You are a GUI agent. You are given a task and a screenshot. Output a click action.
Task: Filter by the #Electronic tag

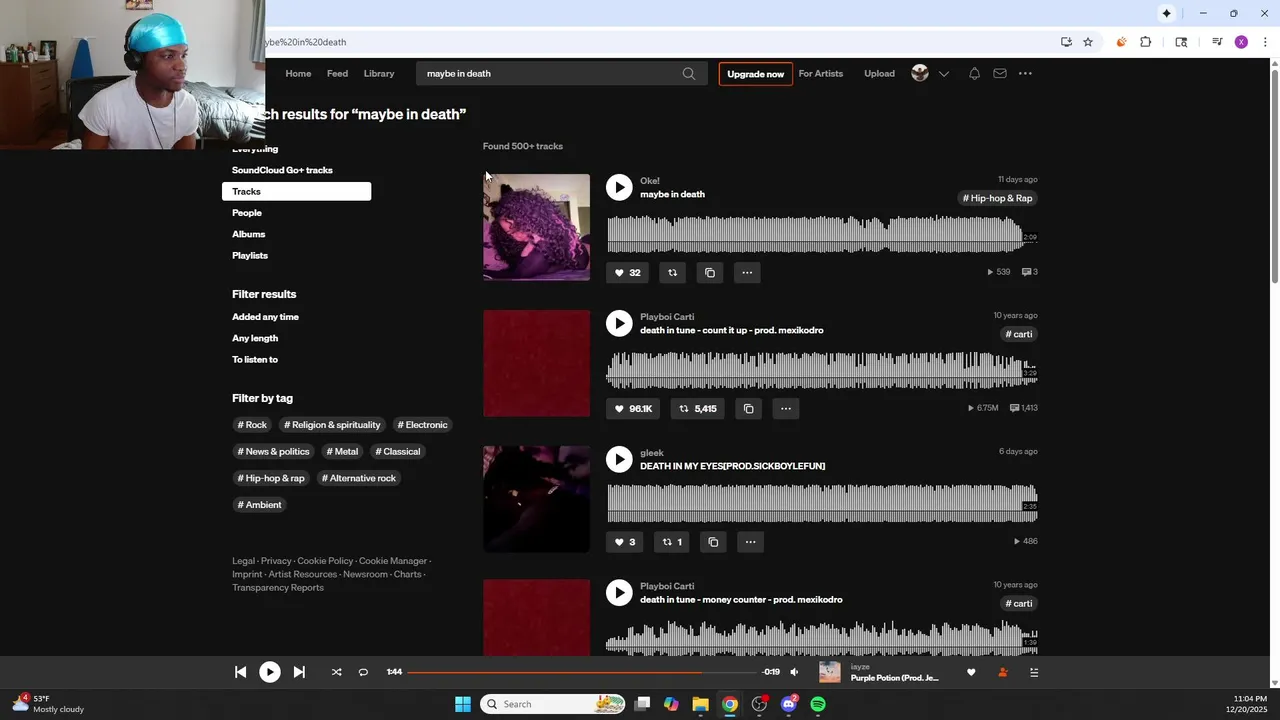click(x=422, y=425)
